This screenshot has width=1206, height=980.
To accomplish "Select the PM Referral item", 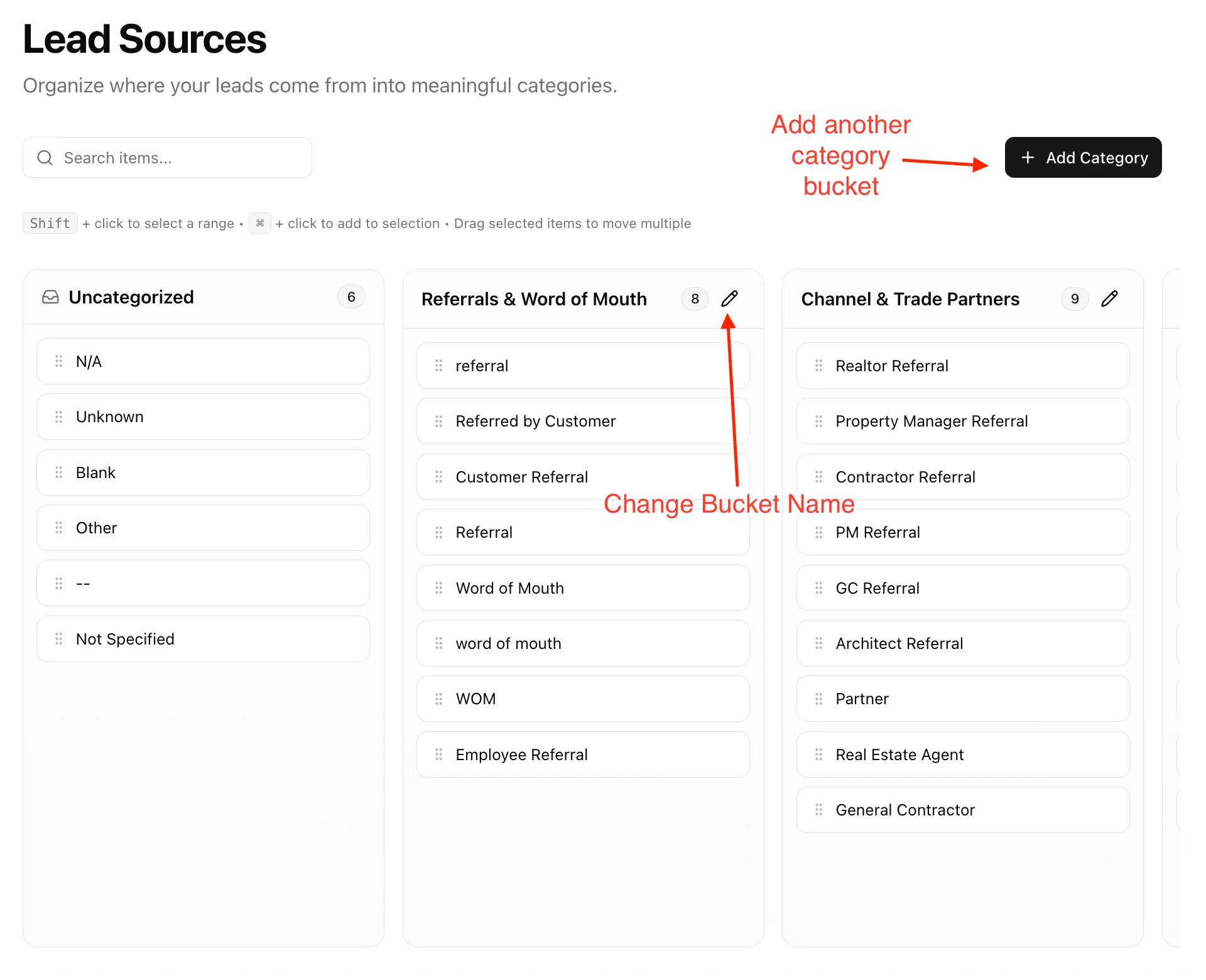I will [963, 532].
